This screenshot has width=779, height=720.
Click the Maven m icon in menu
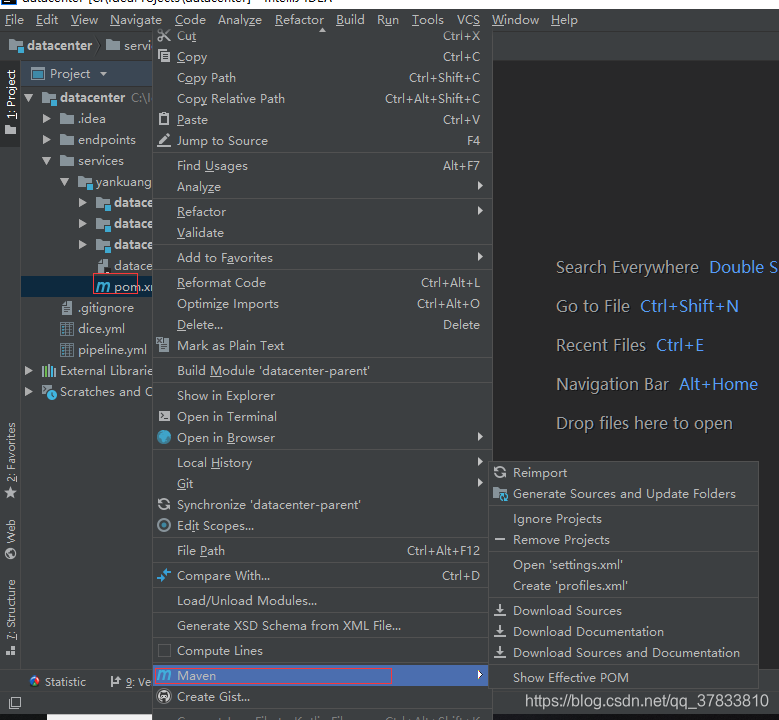(164, 675)
